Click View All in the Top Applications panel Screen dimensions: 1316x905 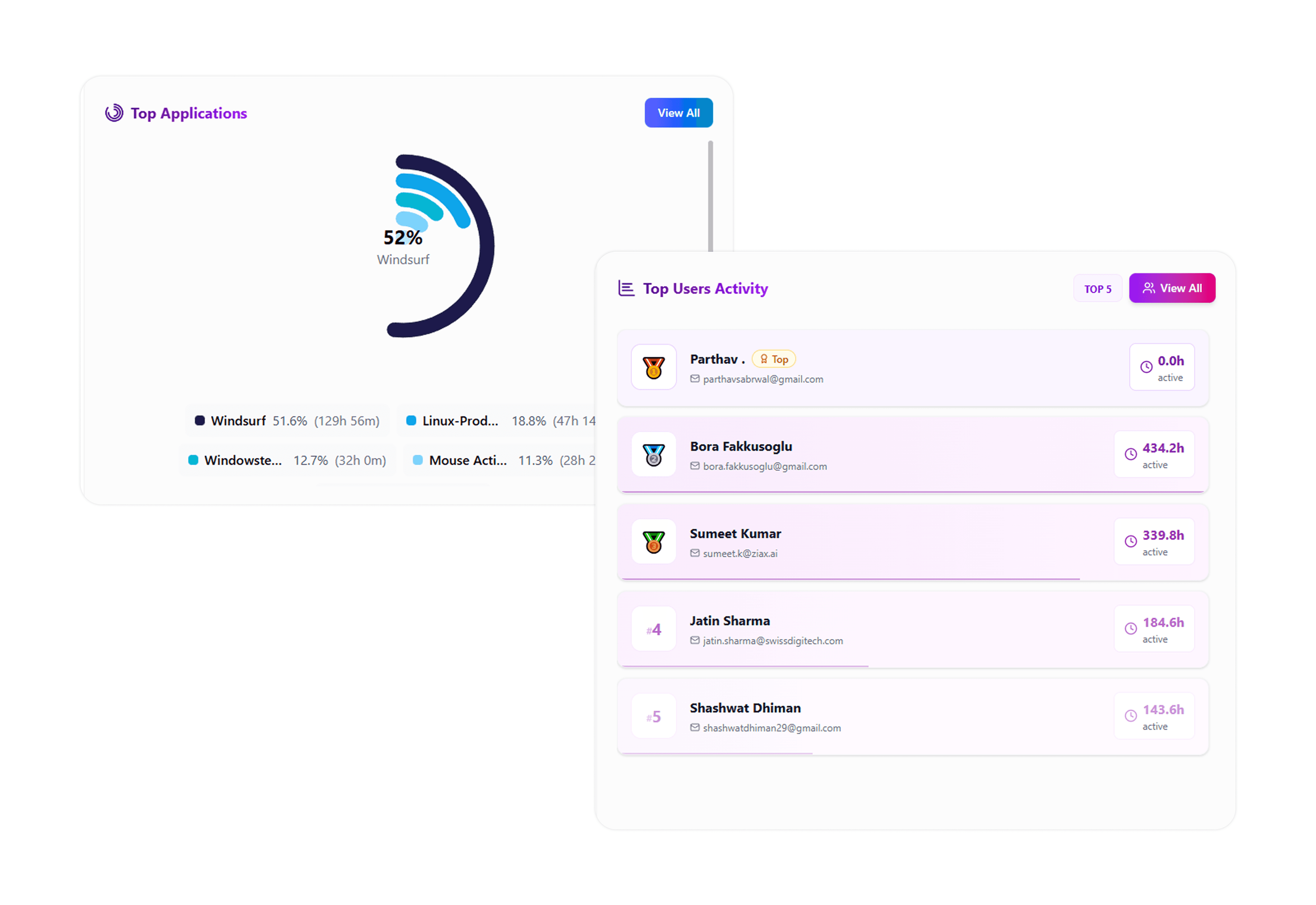pos(679,112)
